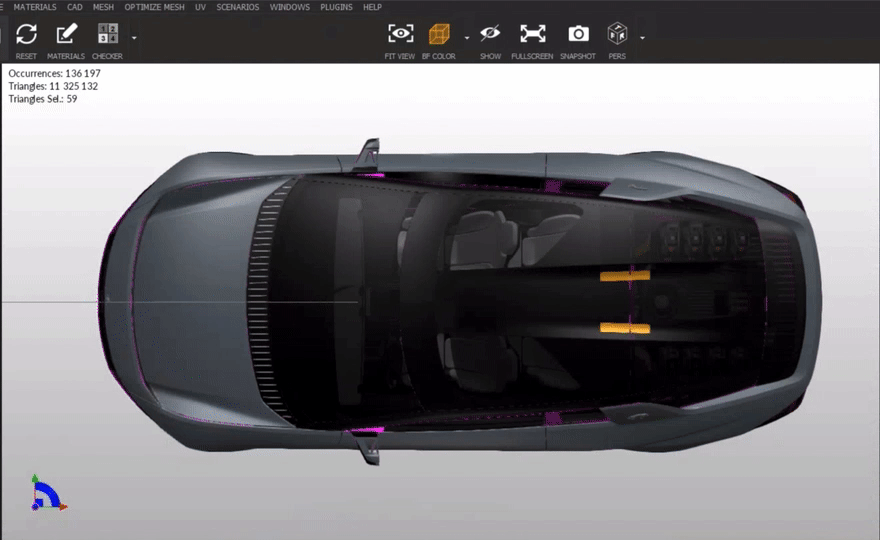Open the Help menu

coord(372,7)
